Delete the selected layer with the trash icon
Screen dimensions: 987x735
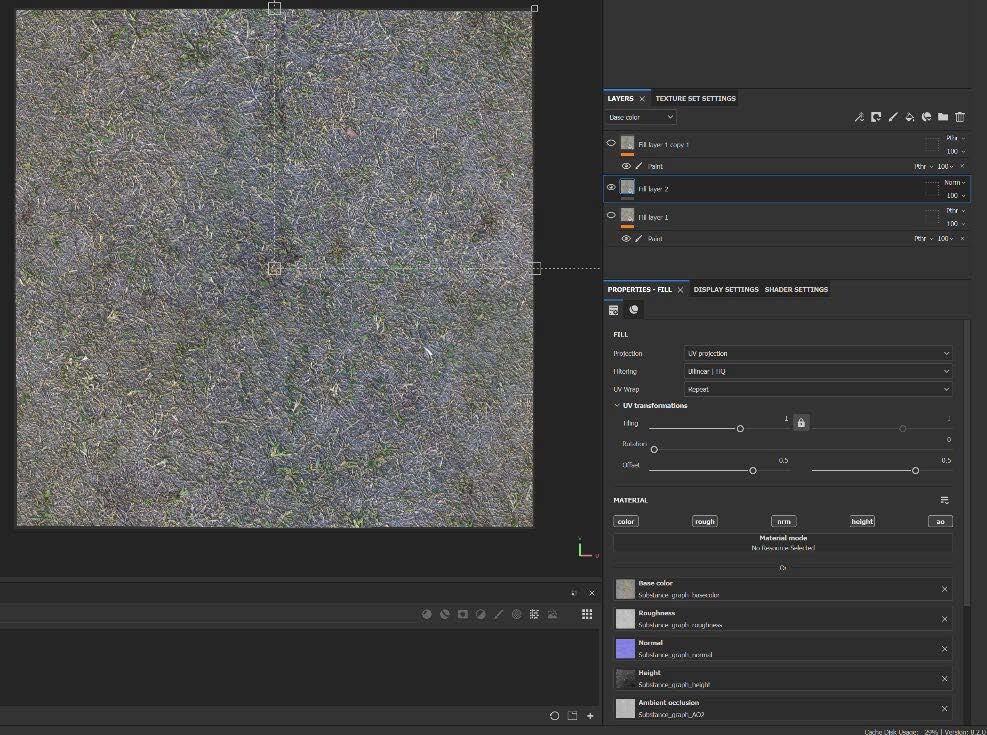[x=960, y=117]
